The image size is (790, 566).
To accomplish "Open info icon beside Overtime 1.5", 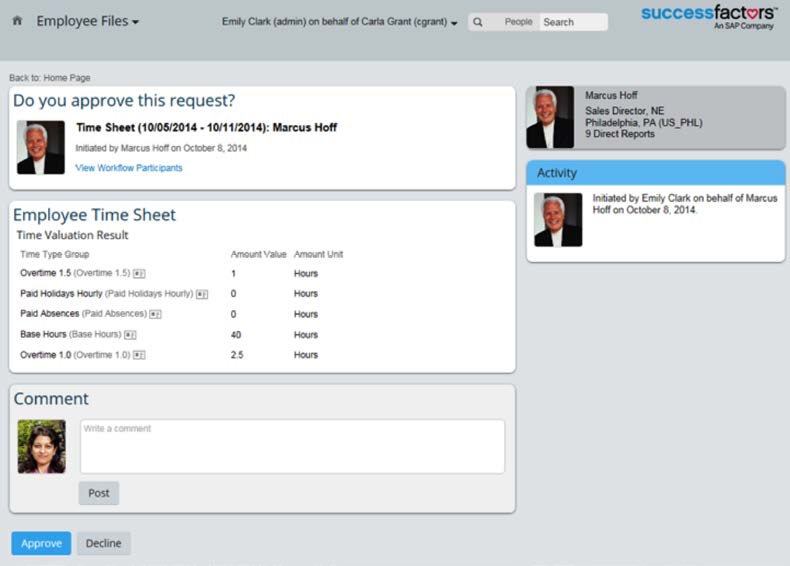I will (140, 273).
